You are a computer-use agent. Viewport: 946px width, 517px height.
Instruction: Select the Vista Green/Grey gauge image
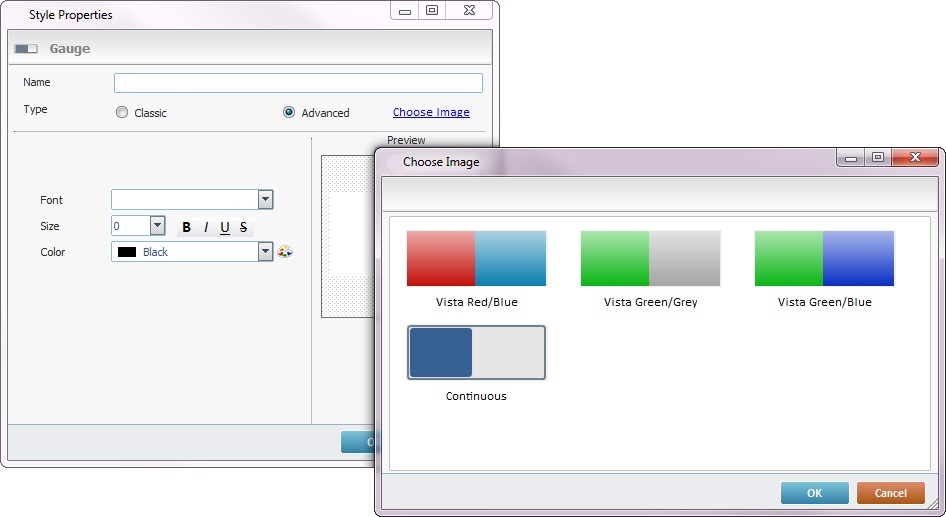point(650,258)
